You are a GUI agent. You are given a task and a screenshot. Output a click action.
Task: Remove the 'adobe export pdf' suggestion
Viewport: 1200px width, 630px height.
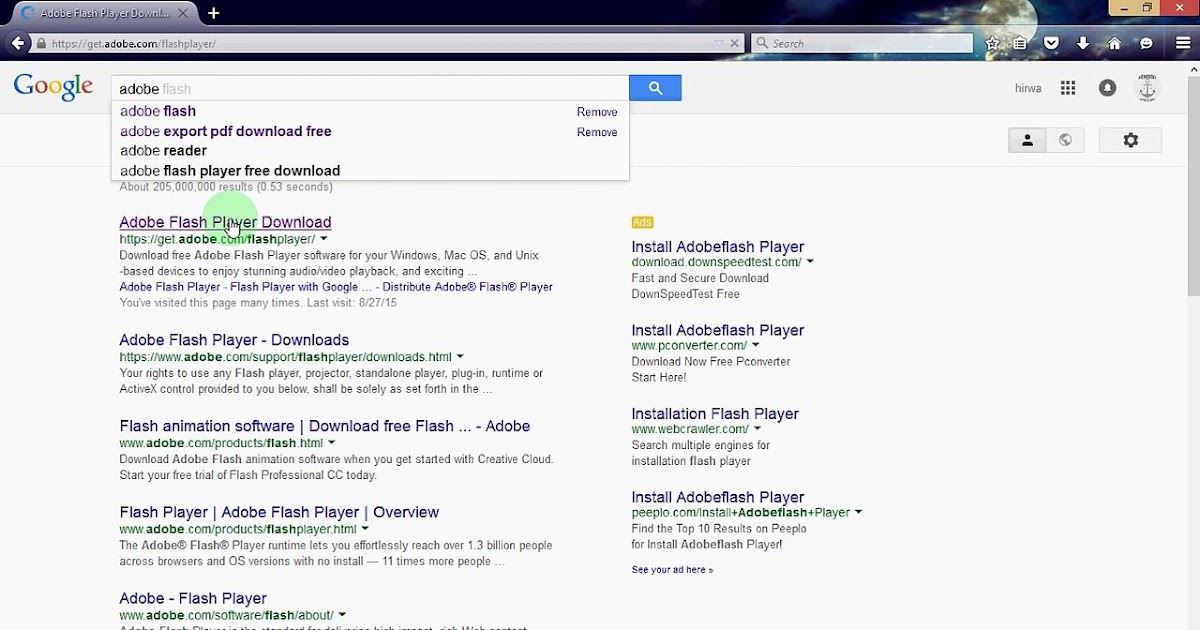[x=597, y=132]
